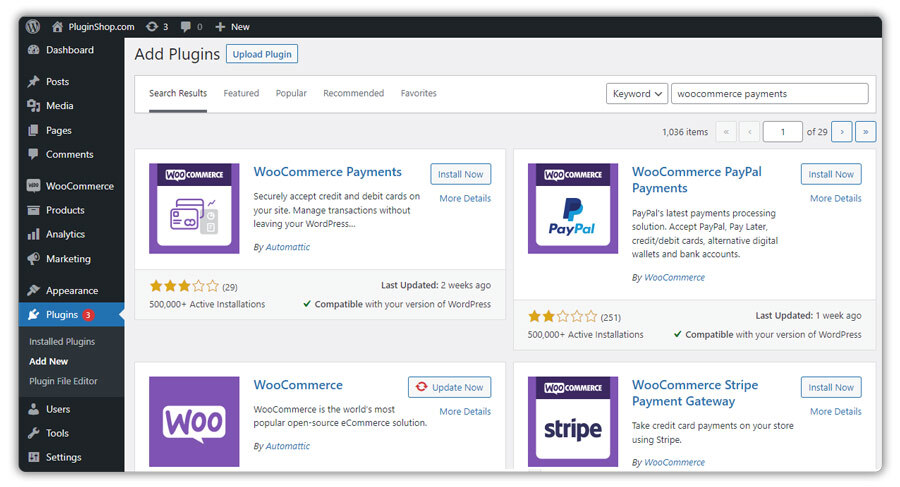Click the current page number field
Viewport: 900px width, 487px height.
(x=782, y=132)
